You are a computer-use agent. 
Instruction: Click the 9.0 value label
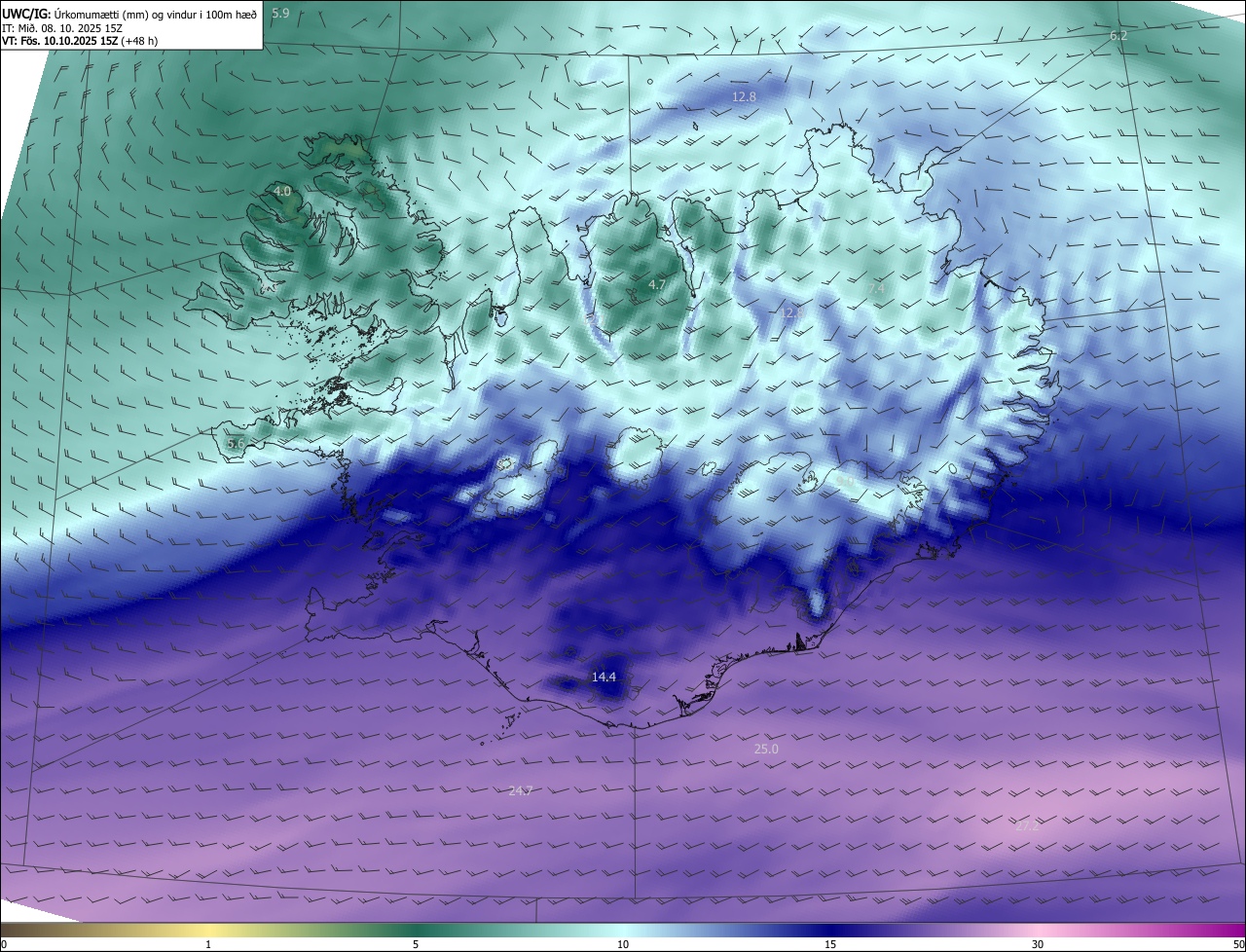(845, 481)
